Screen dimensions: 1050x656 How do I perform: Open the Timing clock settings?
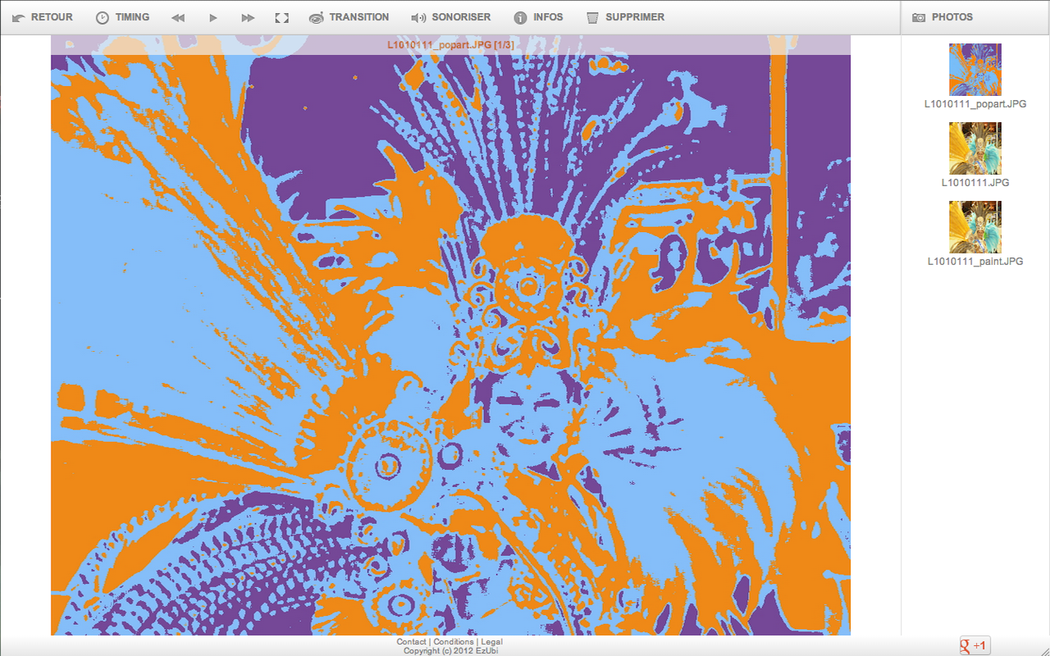click(102, 18)
